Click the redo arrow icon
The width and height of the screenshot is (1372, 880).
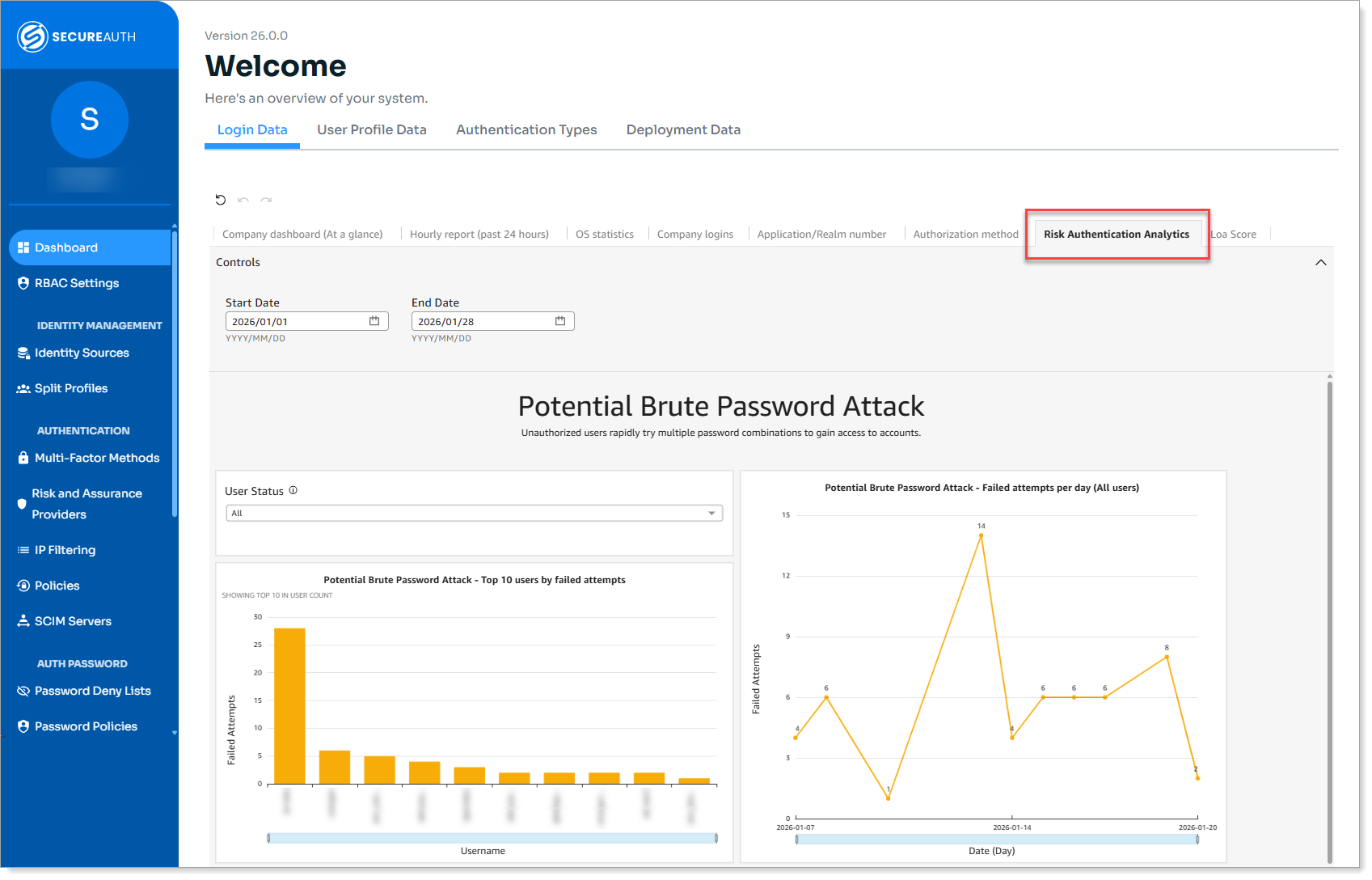coord(266,200)
